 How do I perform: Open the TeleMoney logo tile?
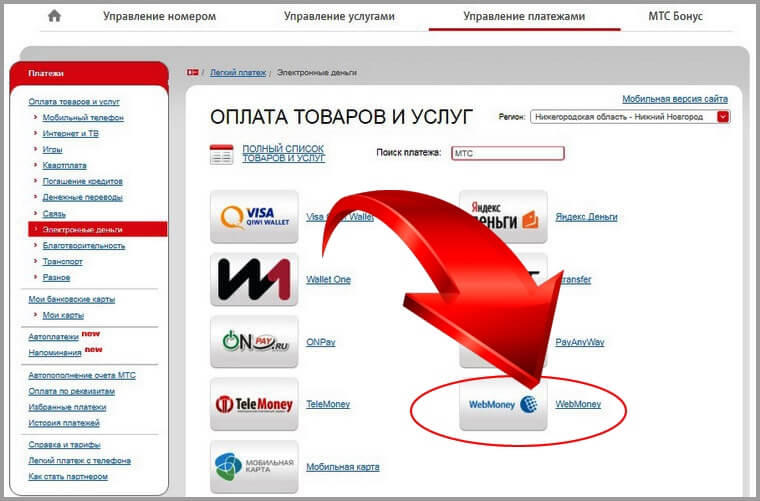[x=254, y=404]
